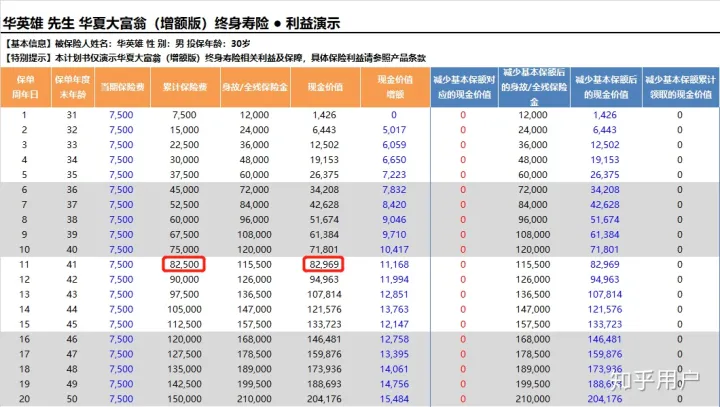Click black 现金价值 204,176 in year 20 row
The height and width of the screenshot is (407, 720).
click(x=324, y=399)
